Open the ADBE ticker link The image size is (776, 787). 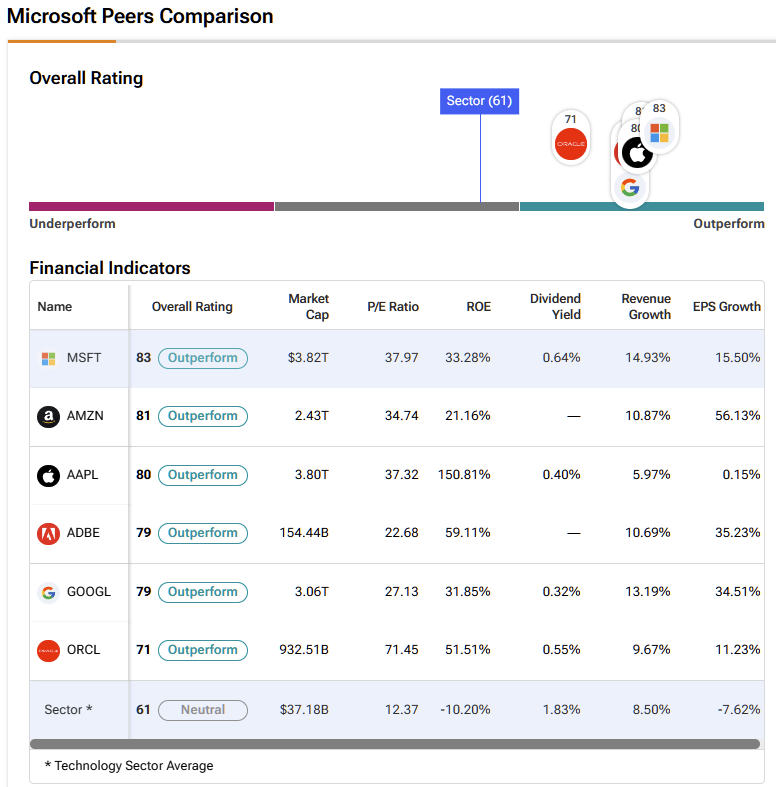click(x=83, y=533)
